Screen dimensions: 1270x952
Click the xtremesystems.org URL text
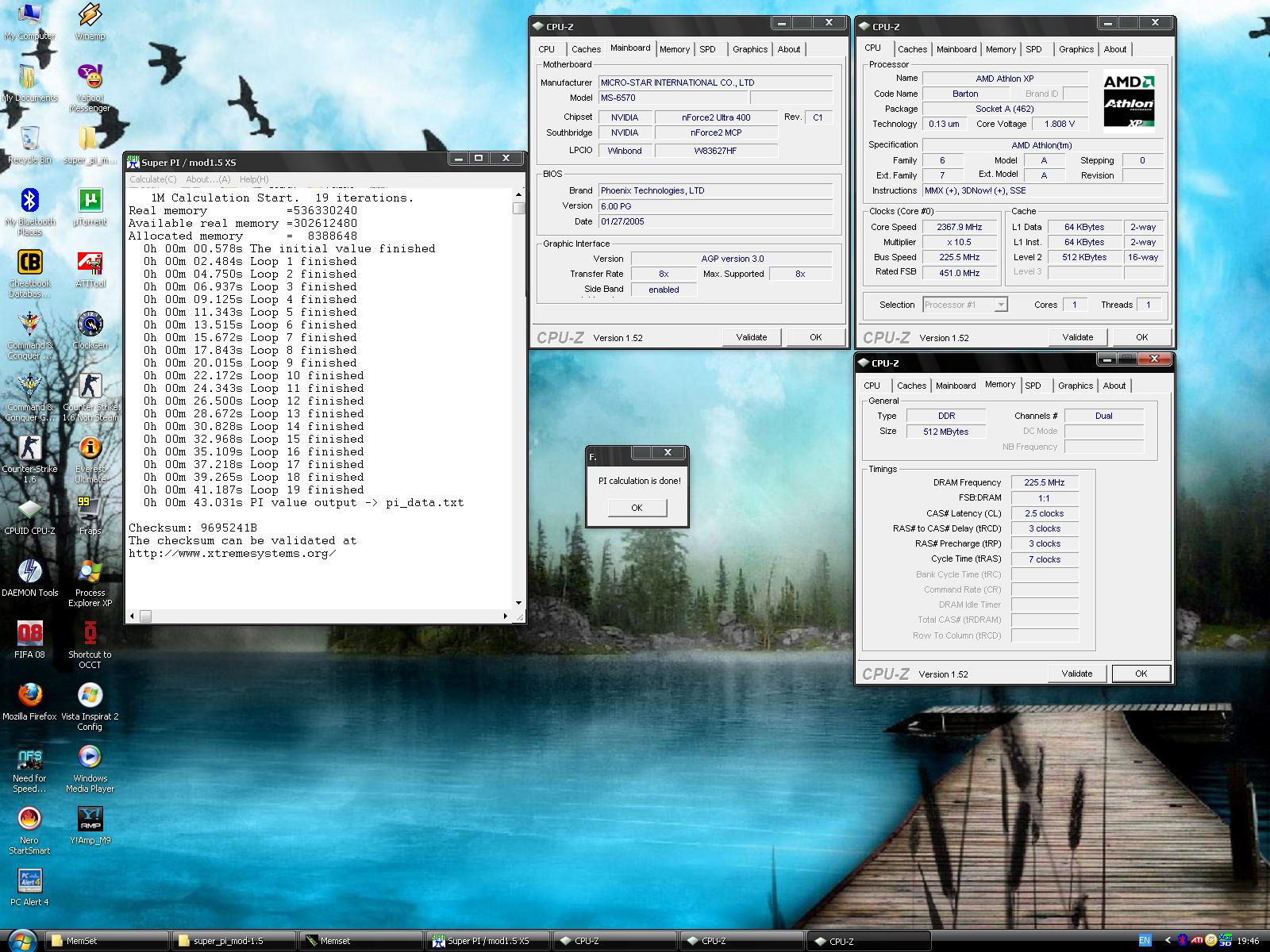click(233, 554)
